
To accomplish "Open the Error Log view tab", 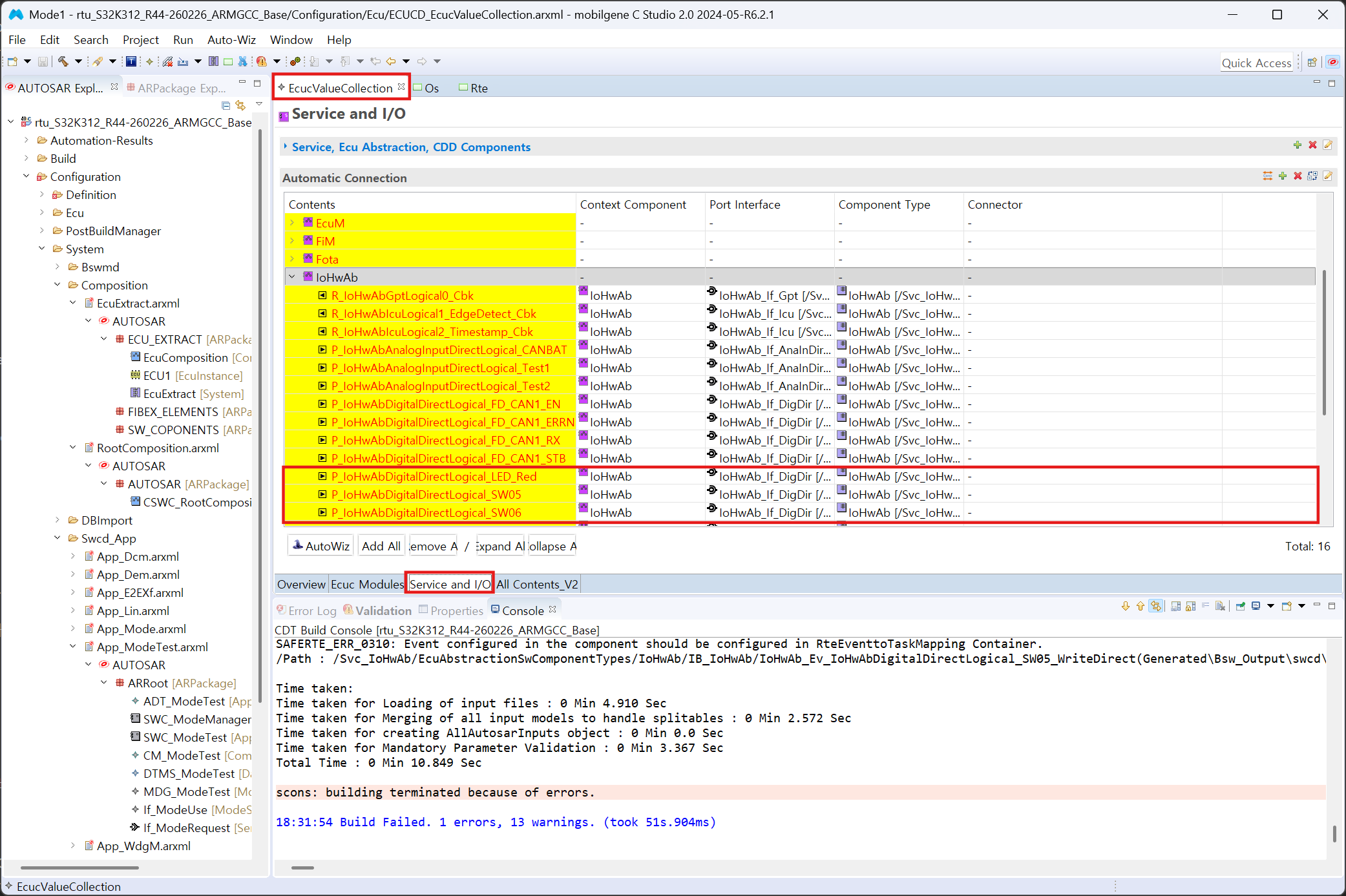I will pyautogui.click(x=306, y=610).
